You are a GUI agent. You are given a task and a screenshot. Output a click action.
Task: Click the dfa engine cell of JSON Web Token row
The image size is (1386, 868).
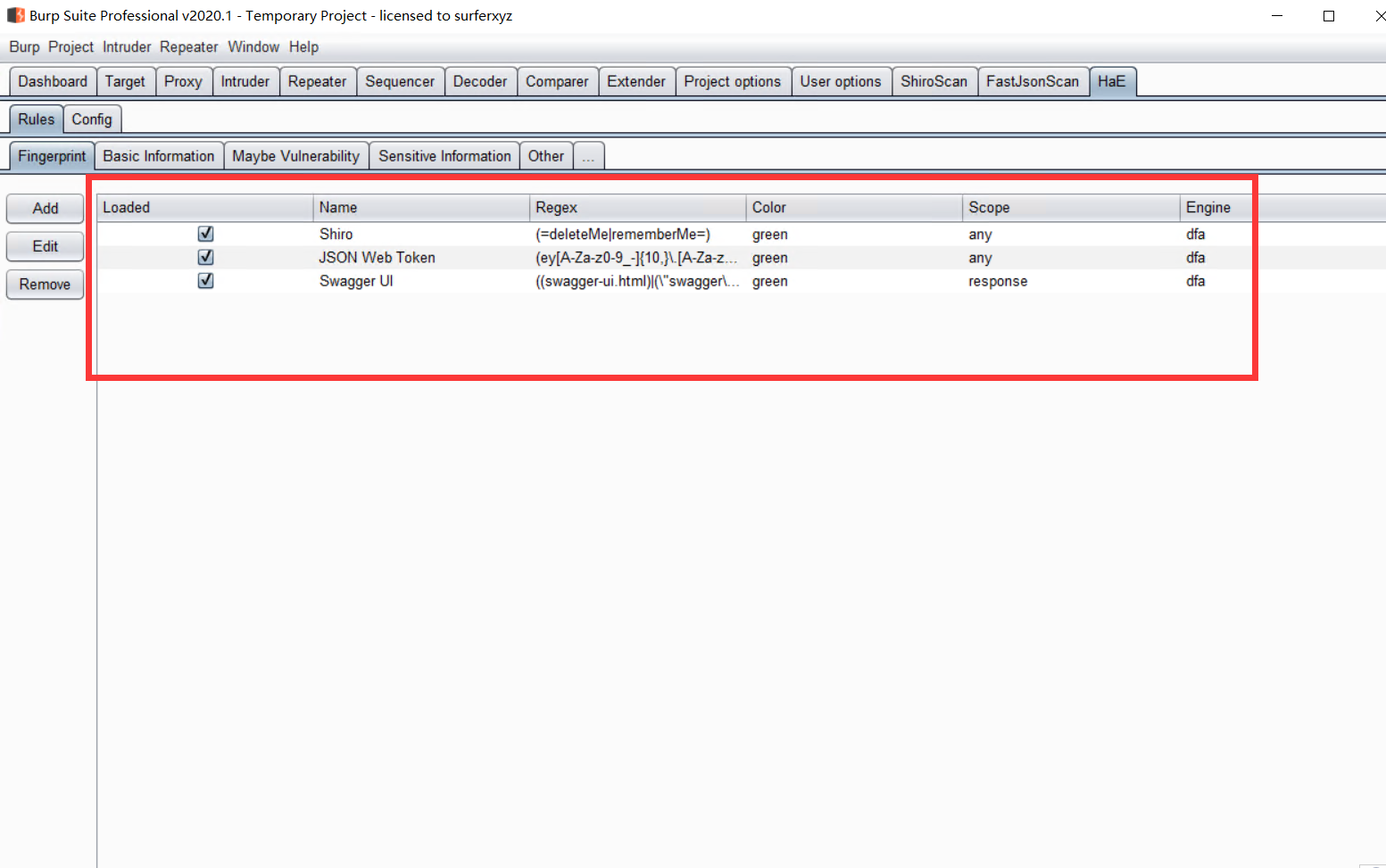[1282, 257]
